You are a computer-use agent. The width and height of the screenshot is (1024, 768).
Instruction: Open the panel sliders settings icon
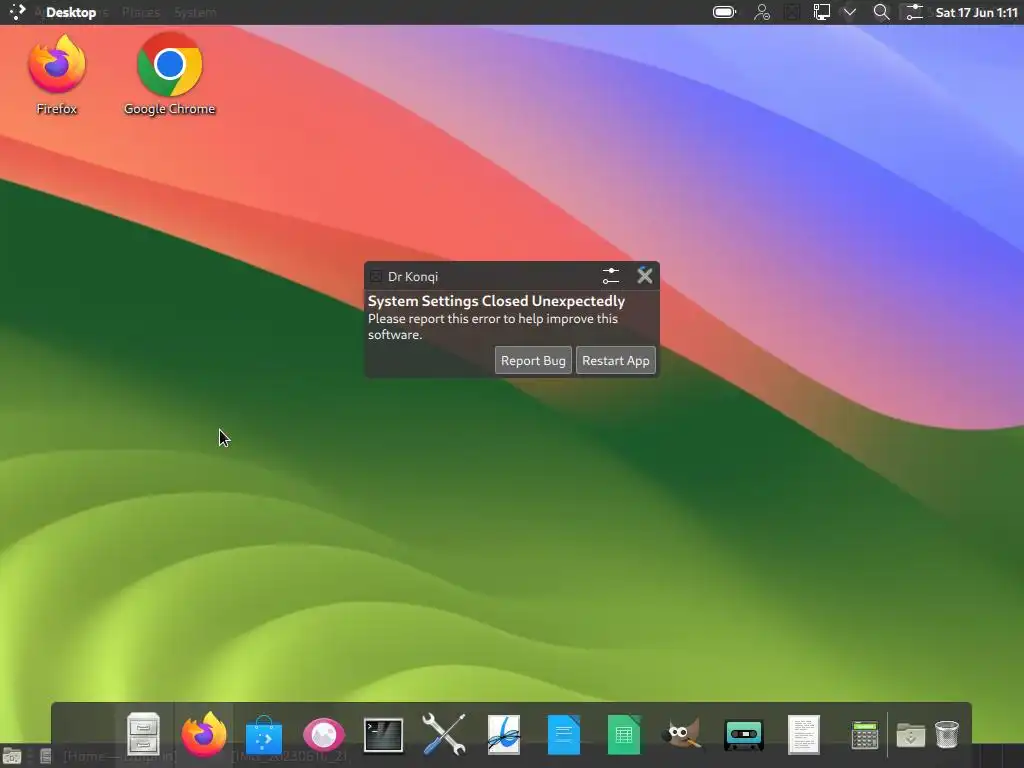point(914,12)
